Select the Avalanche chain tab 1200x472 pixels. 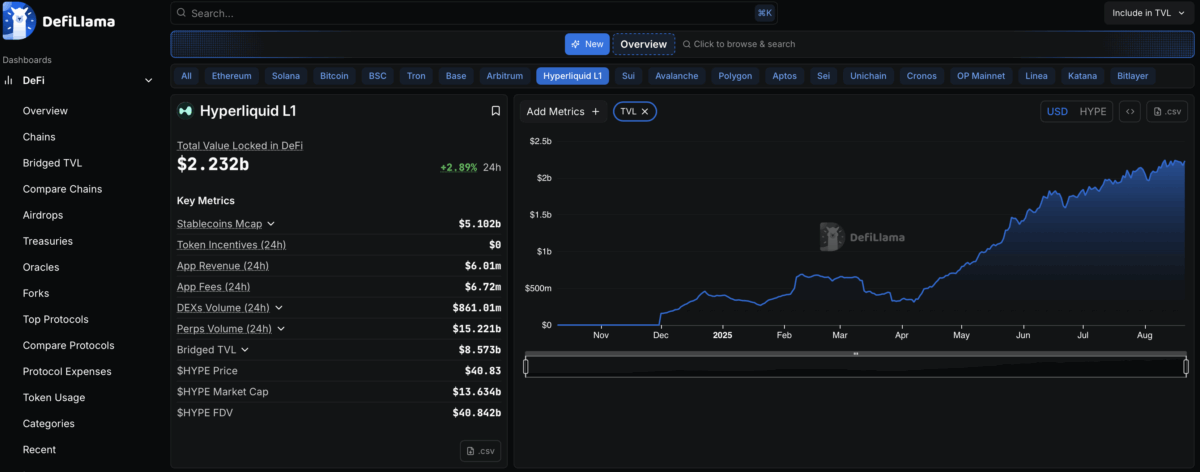point(677,76)
